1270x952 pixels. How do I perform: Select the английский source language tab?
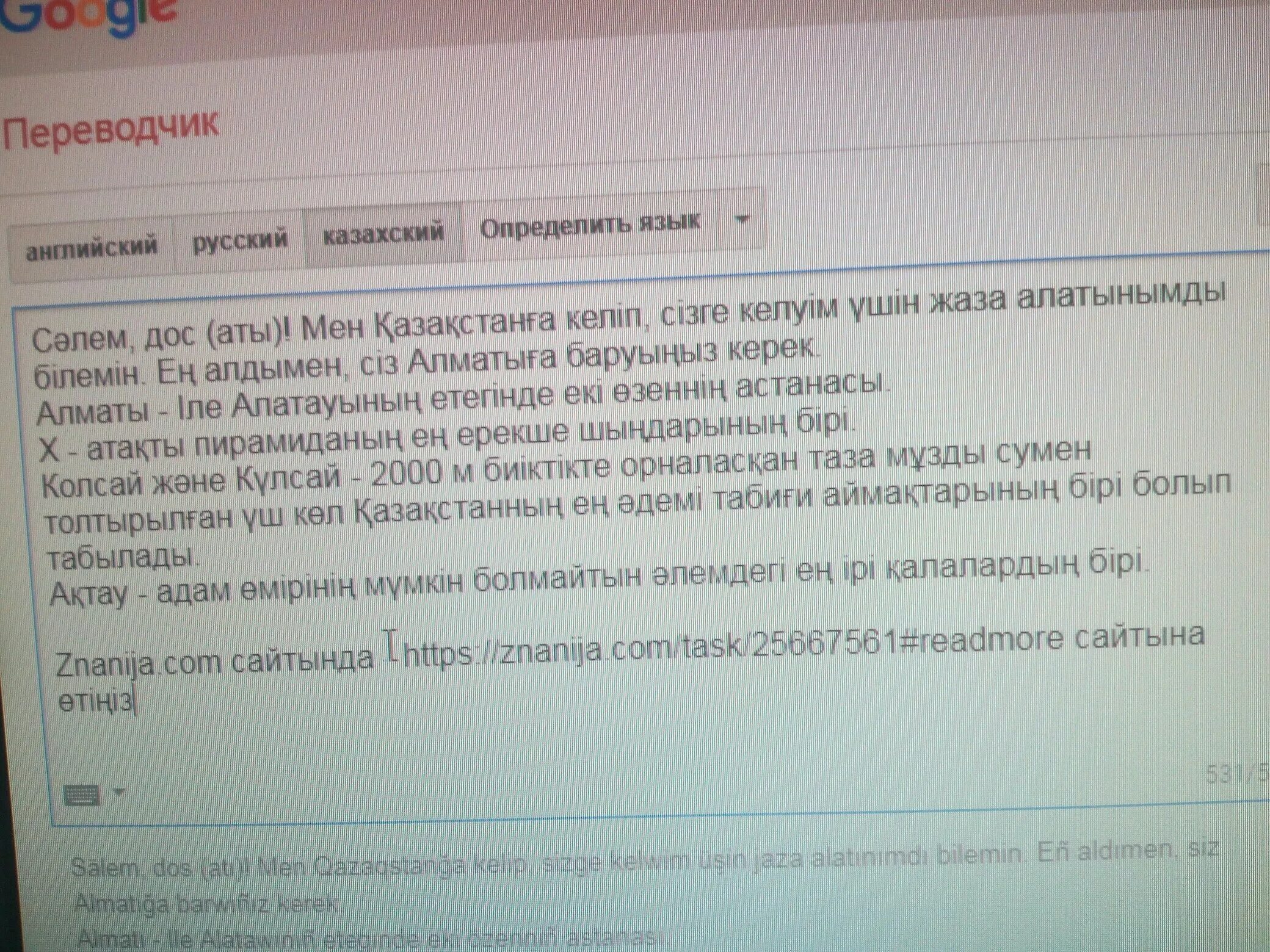point(92,248)
